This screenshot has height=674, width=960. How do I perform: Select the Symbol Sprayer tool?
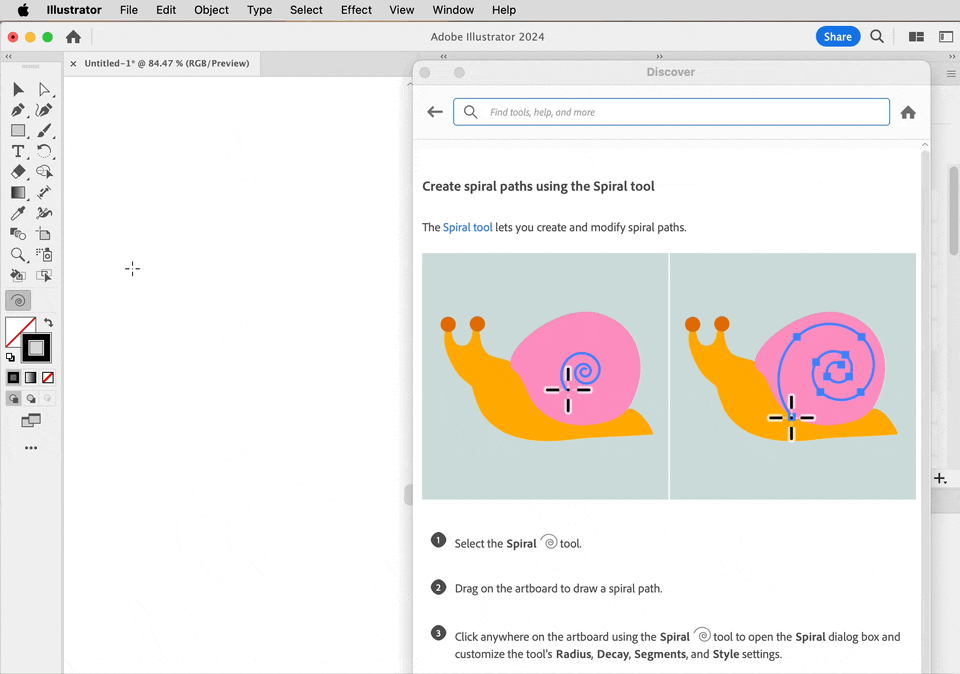pos(43,255)
